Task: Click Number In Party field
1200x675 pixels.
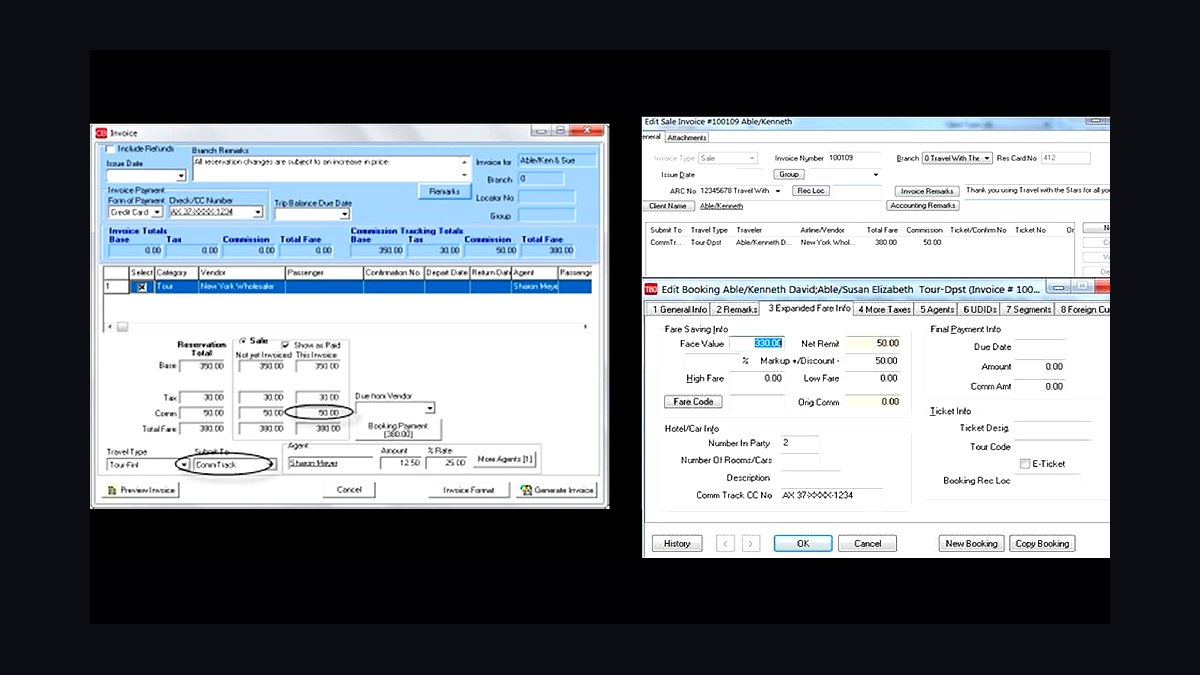Action: [799, 443]
